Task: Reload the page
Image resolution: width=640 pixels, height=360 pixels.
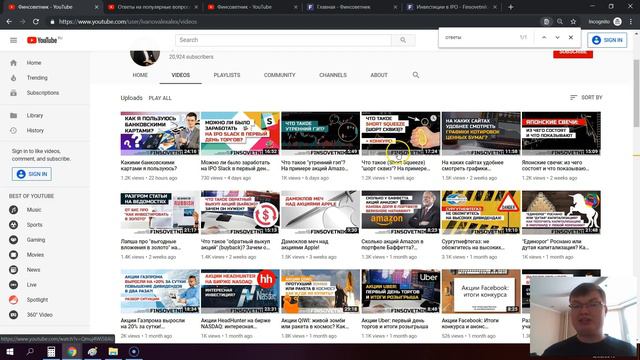Action: tap(36, 22)
